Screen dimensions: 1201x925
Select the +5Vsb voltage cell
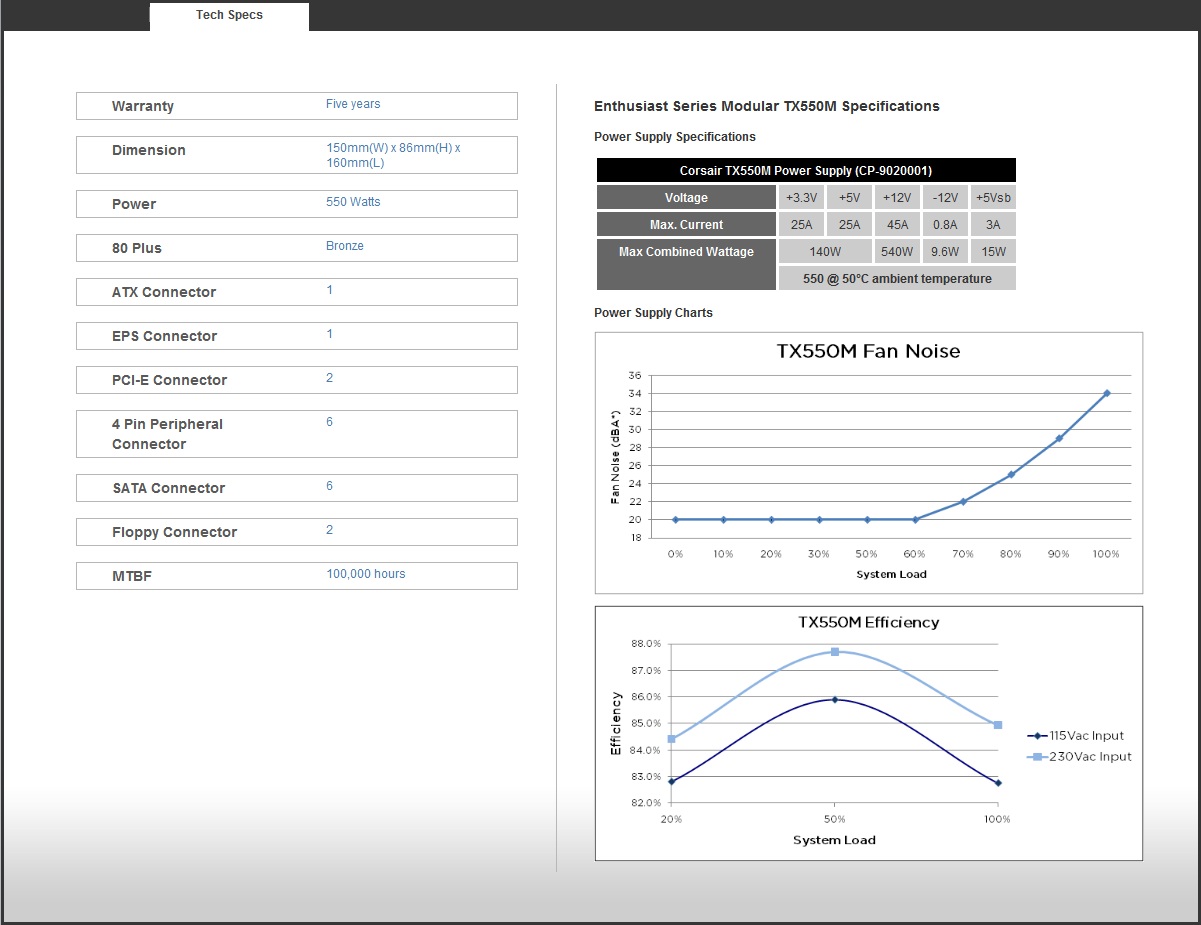[x=993, y=198]
